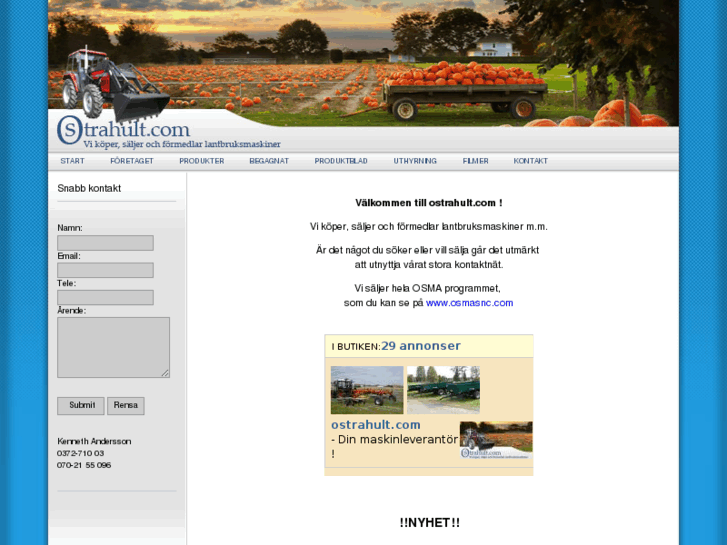The image size is (727, 545).
Task: Go to the UTHYRNING section
Action: 415,161
